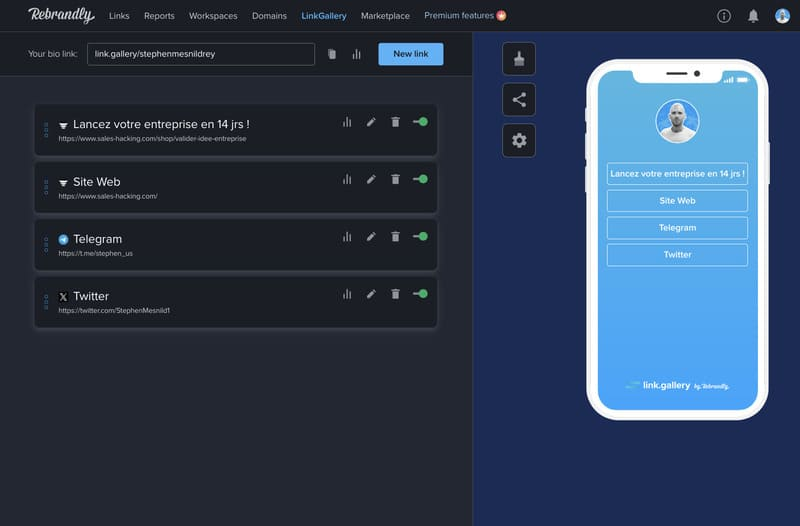Viewport: 800px width, 526px height.
Task: Disable the Lancez votre entreprise link toggle
Action: (420, 122)
